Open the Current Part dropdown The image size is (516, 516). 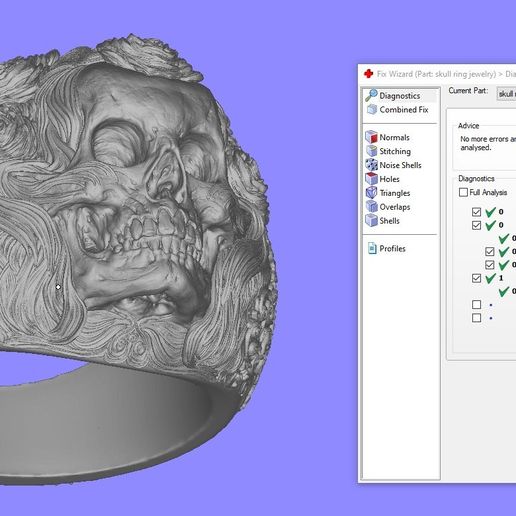[506, 94]
